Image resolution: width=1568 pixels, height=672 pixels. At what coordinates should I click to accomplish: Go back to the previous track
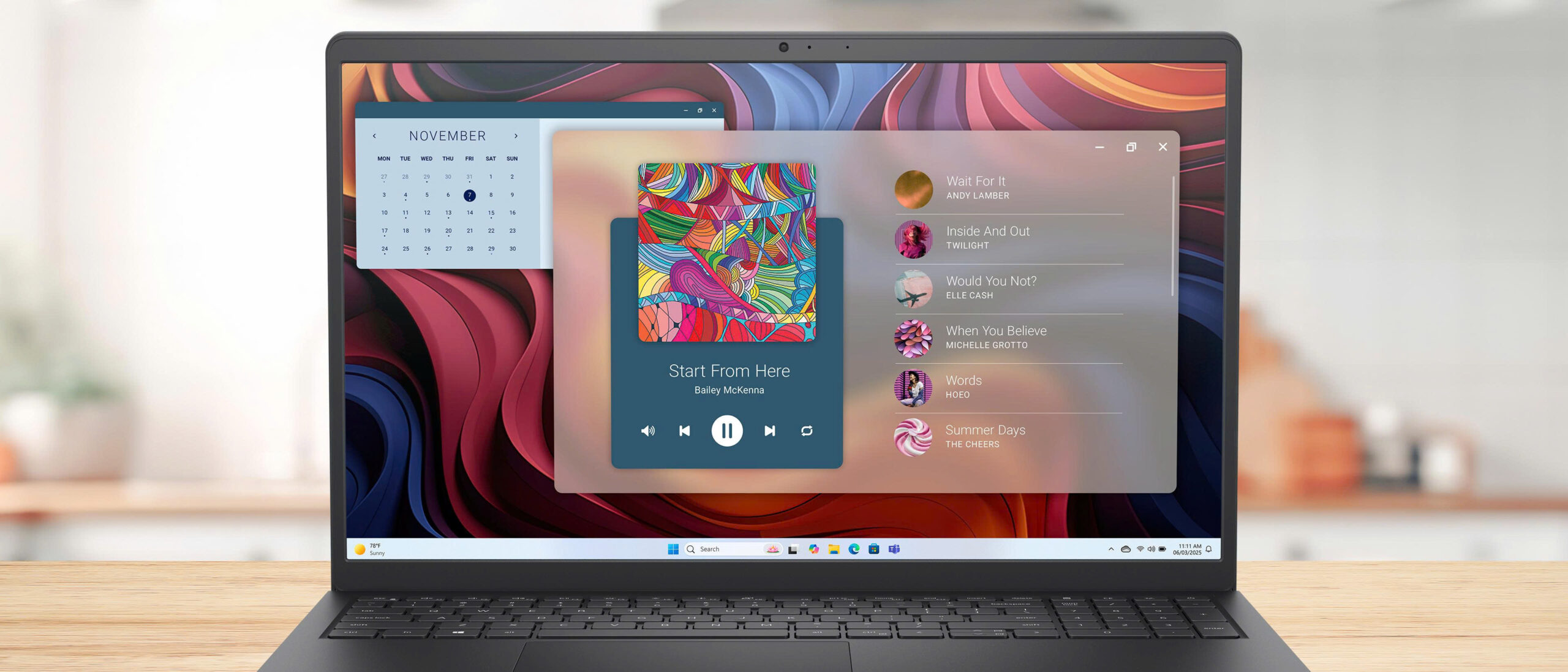coord(685,431)
